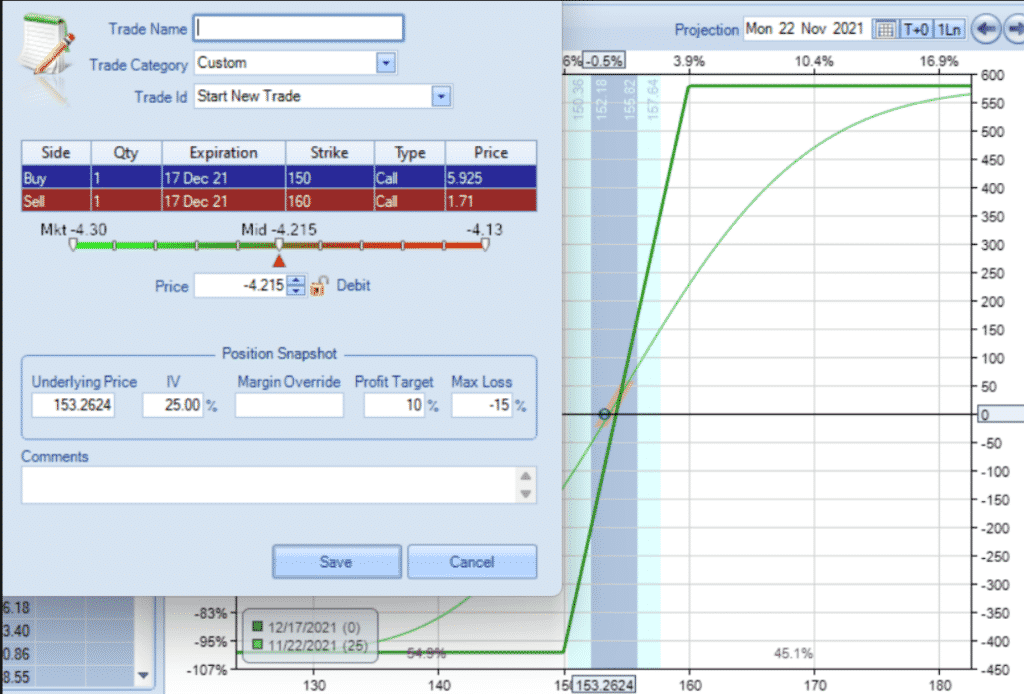Click the Price spinner up arrow
The image size is (1024, 694).
(x=296, y=281)
